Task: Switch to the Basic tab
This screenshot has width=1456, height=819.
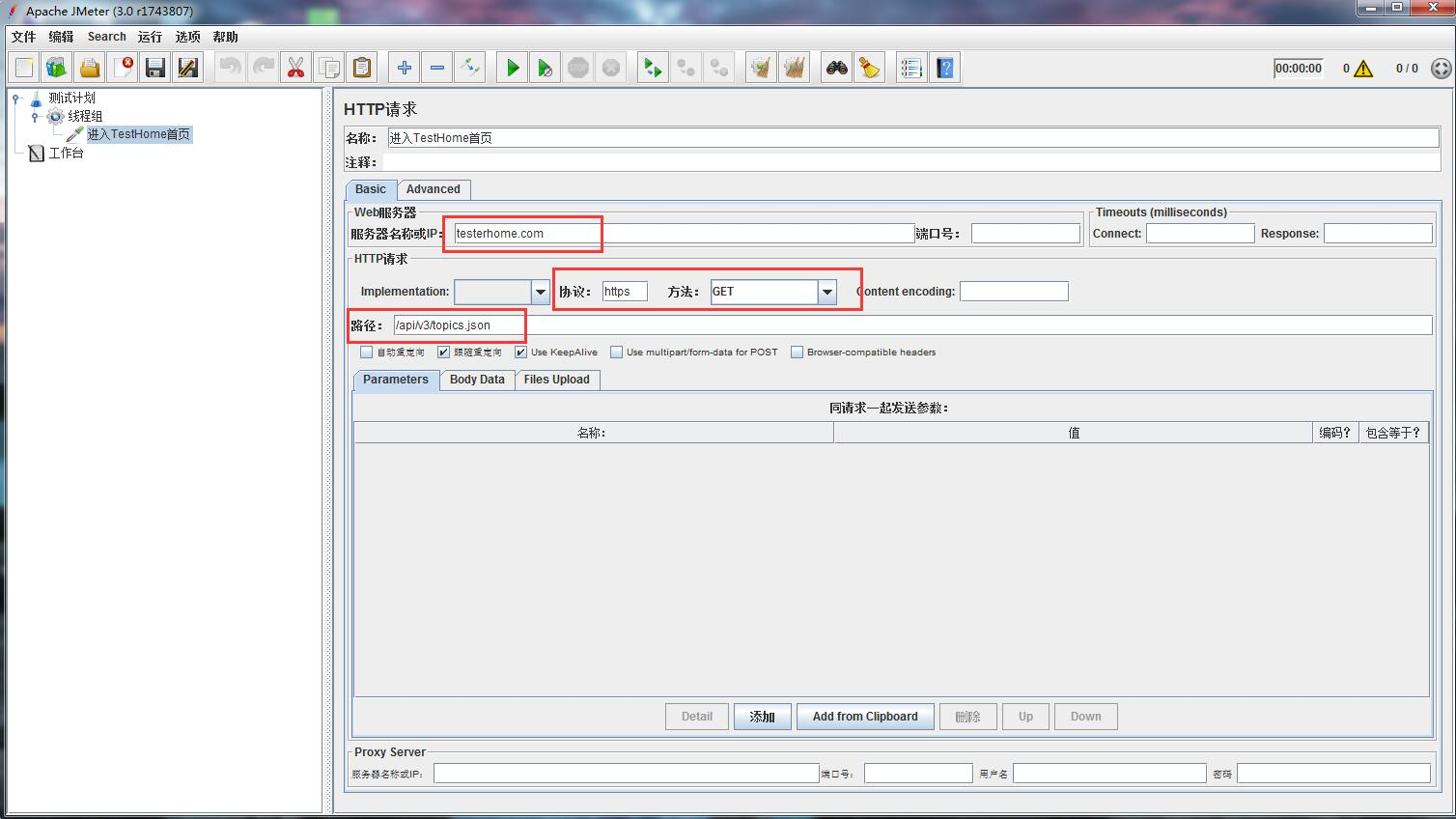Action: point(371,189)
